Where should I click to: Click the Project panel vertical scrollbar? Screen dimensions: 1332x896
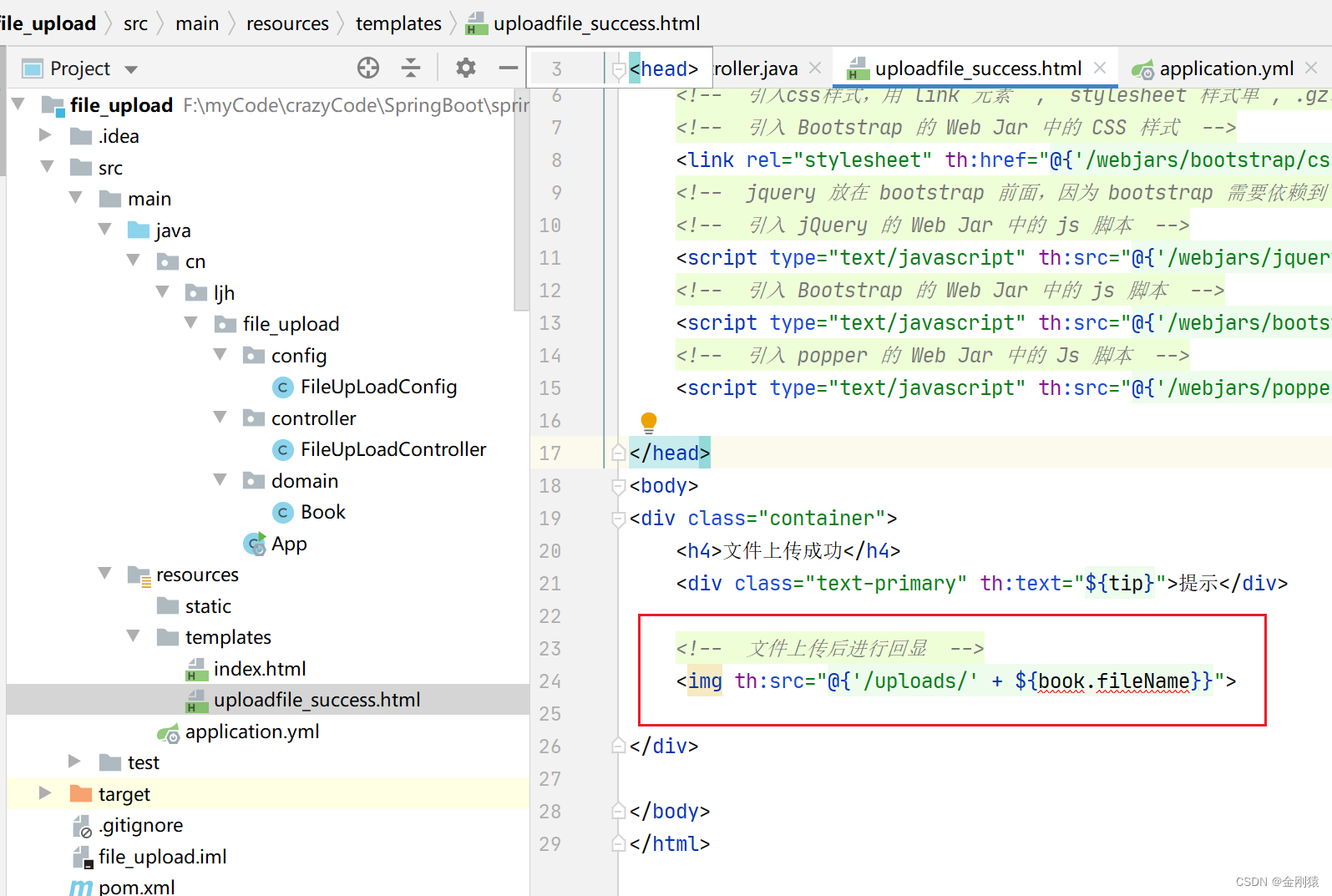click(522, 200)
